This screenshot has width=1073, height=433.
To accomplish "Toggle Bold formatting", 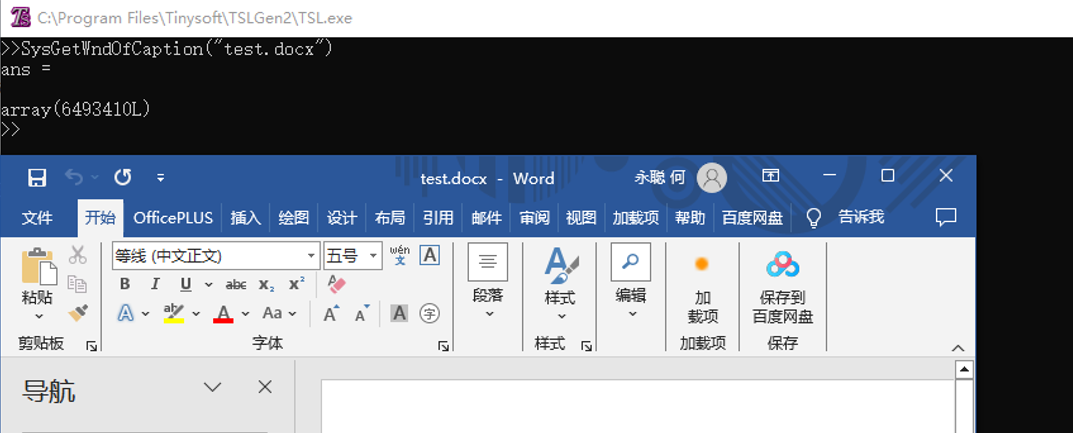I will point(125,284).
